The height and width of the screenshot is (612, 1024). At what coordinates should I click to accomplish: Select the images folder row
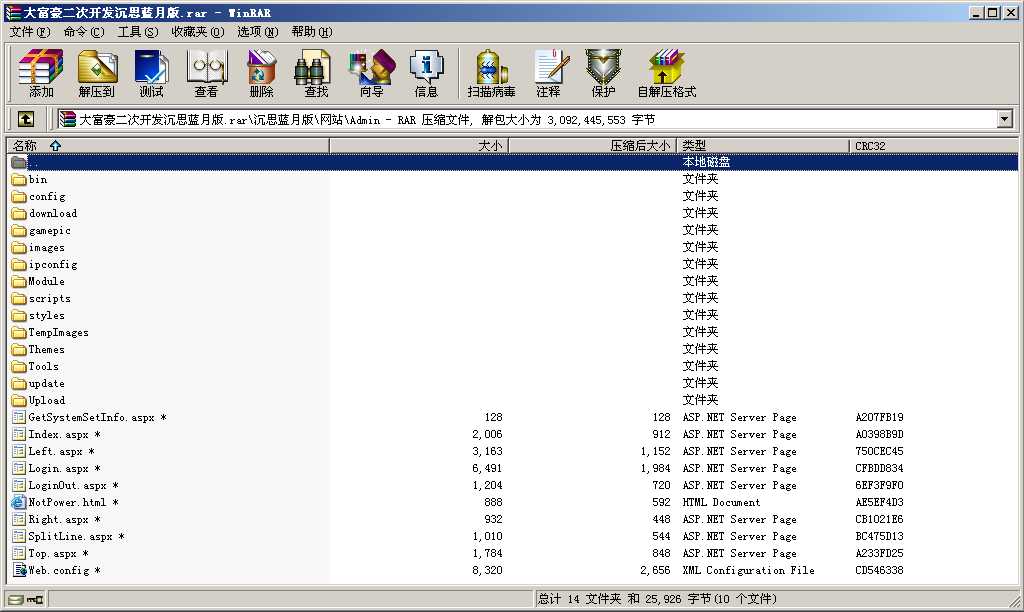[513, 247]
